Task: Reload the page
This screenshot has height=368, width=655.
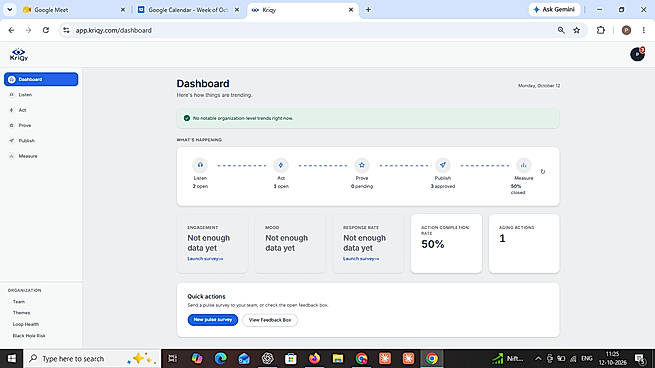Action: pos(46,30)
